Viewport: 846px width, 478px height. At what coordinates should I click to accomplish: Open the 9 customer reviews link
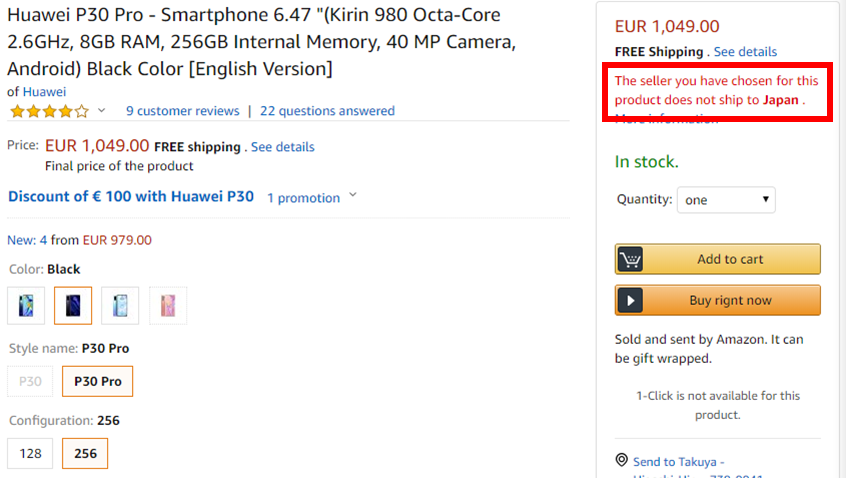(182, 111)
